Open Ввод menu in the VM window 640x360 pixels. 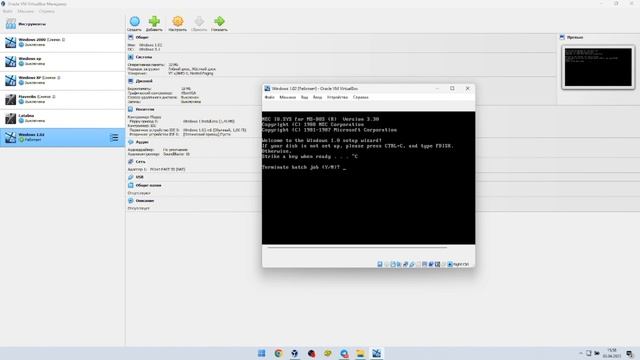[317, 98]
